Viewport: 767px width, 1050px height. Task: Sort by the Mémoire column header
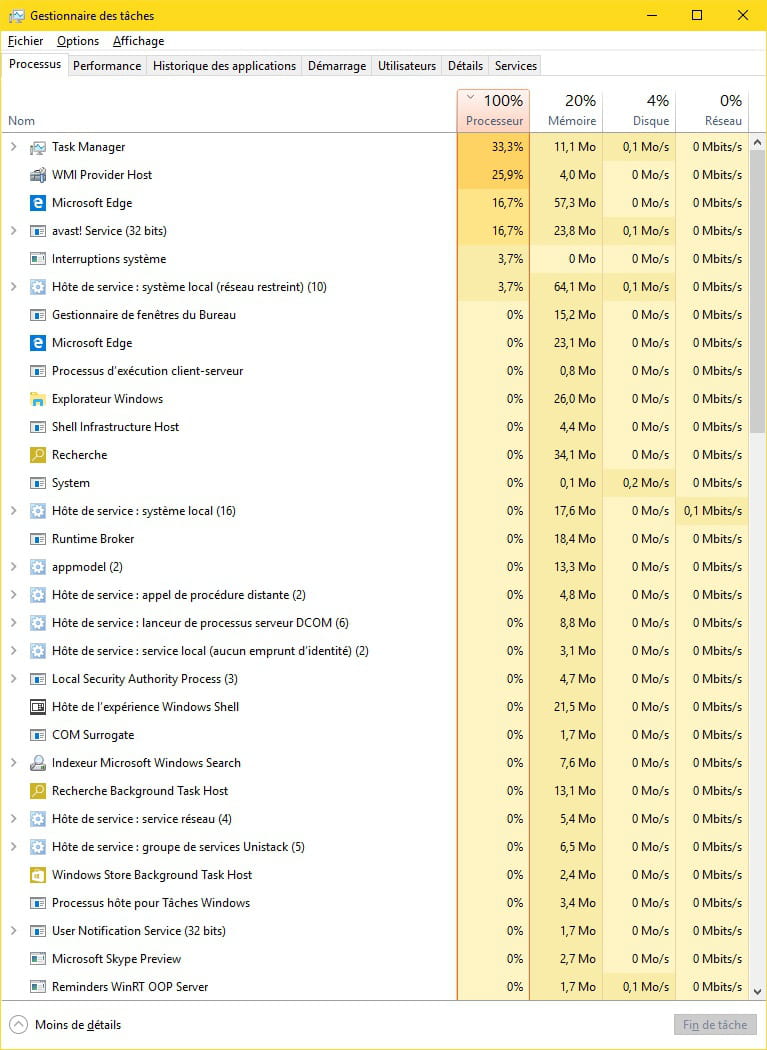[571, 110]
